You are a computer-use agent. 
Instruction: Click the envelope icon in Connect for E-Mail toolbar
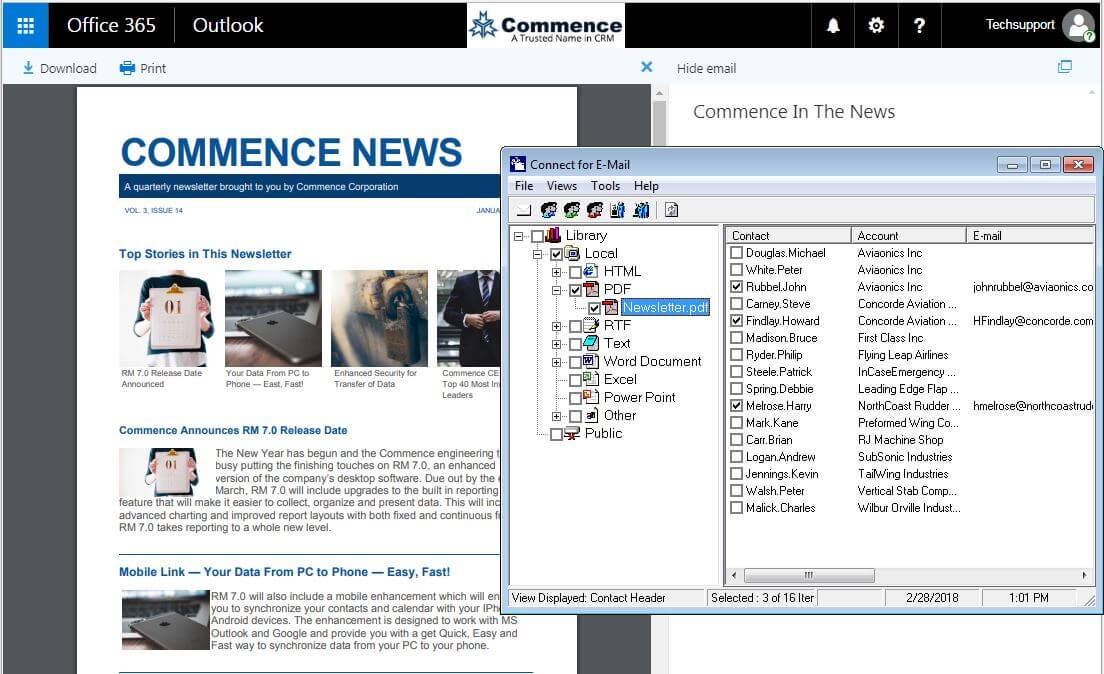click(x=523, y=210)
